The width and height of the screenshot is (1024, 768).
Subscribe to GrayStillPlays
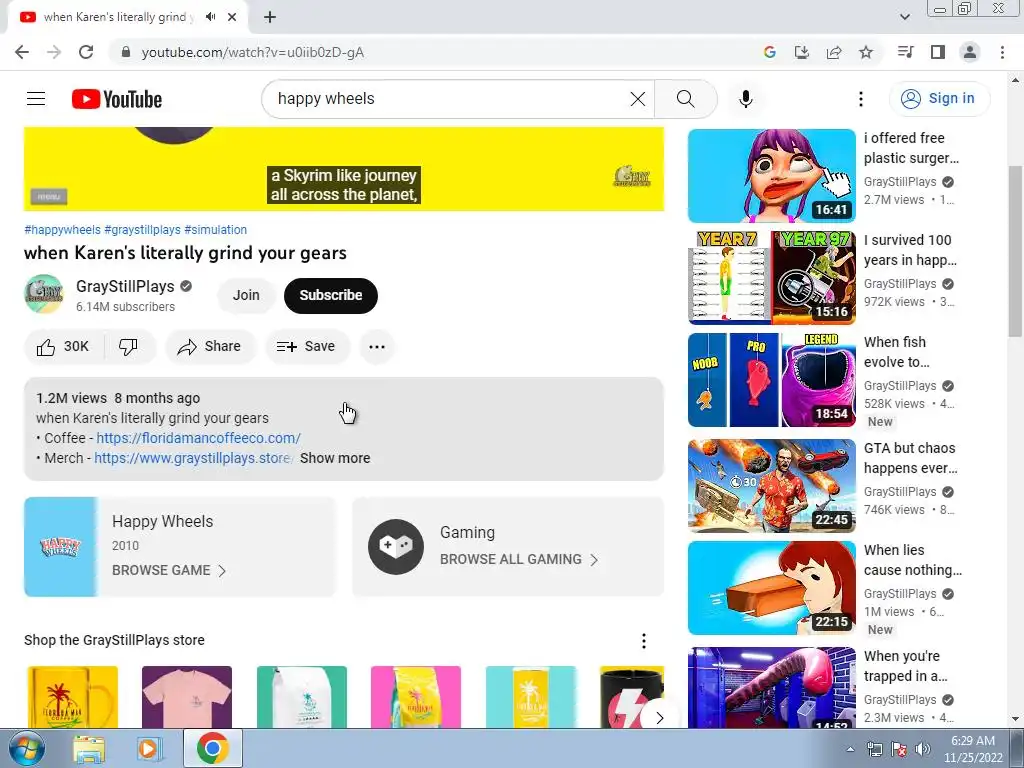tap(330, 295)
